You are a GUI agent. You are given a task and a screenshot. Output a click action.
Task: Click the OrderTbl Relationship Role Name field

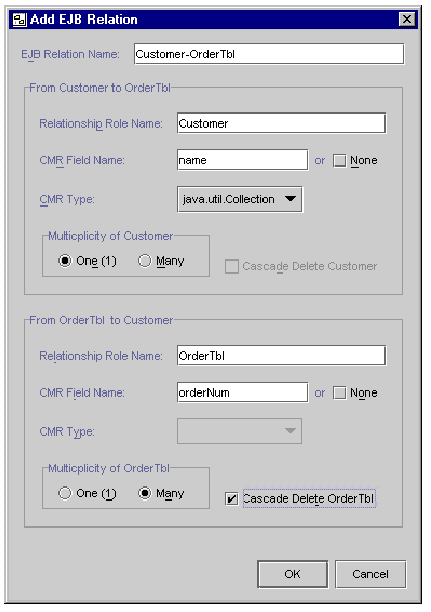(281, 356)
